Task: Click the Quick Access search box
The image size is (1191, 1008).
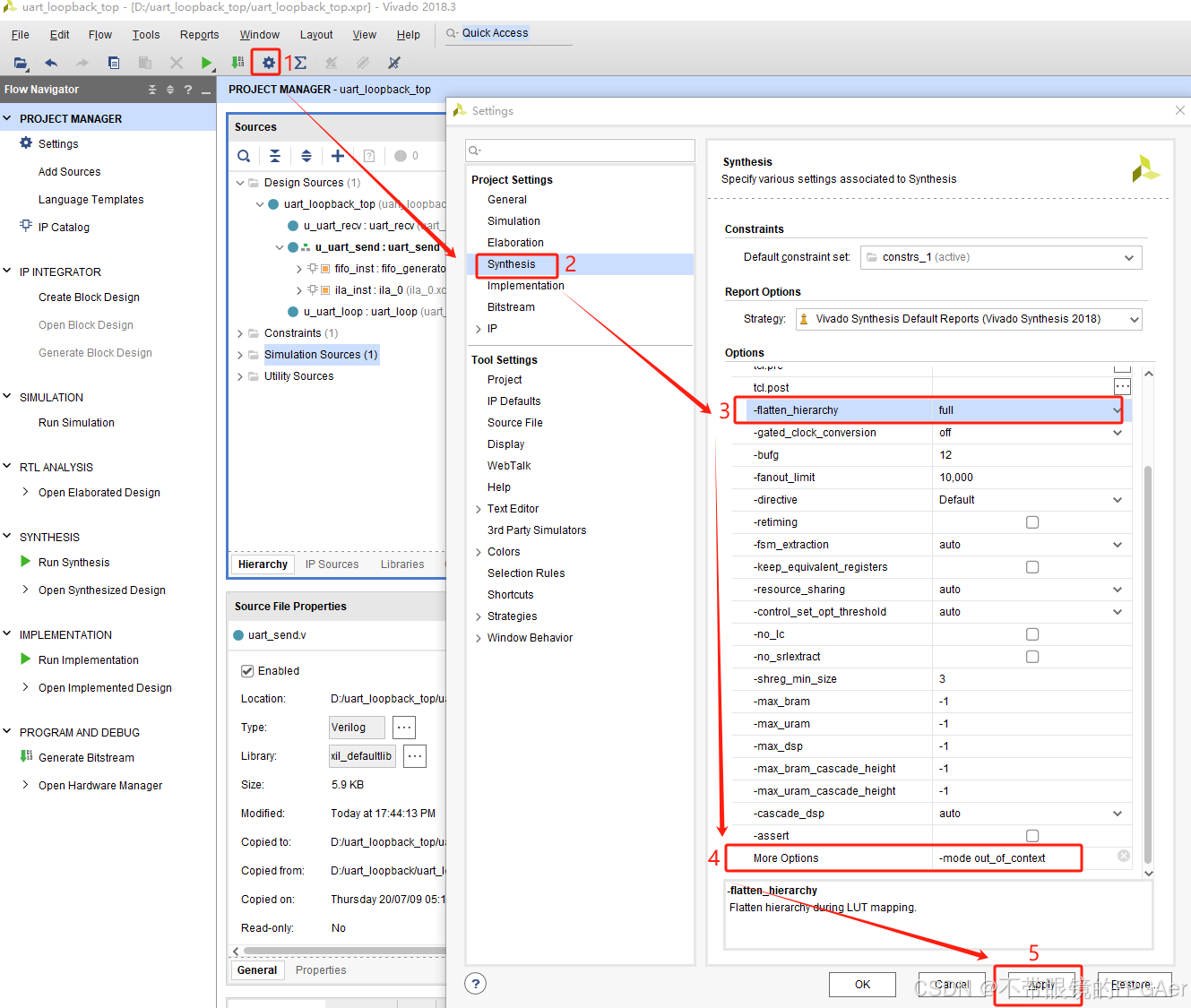Action: point(508,33)
